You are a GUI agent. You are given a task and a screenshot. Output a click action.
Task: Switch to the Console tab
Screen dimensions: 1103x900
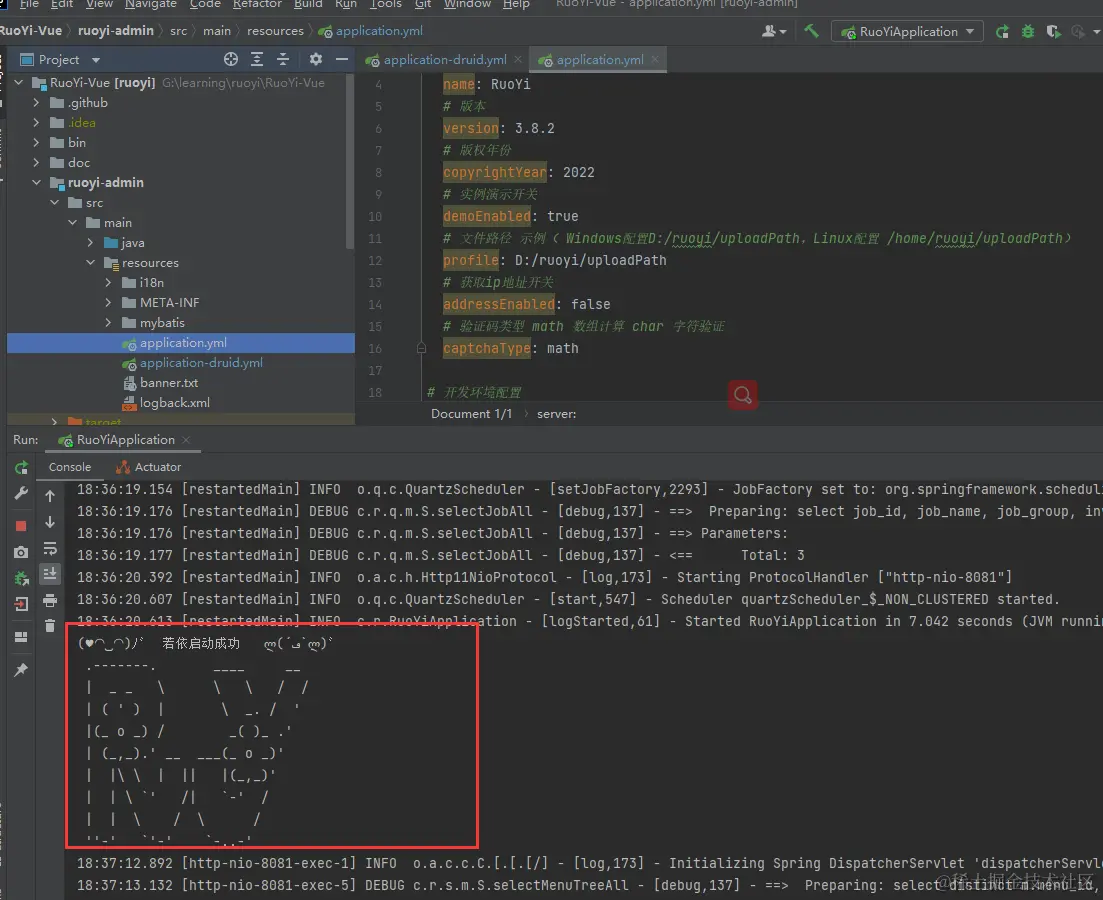coord(70,467)
